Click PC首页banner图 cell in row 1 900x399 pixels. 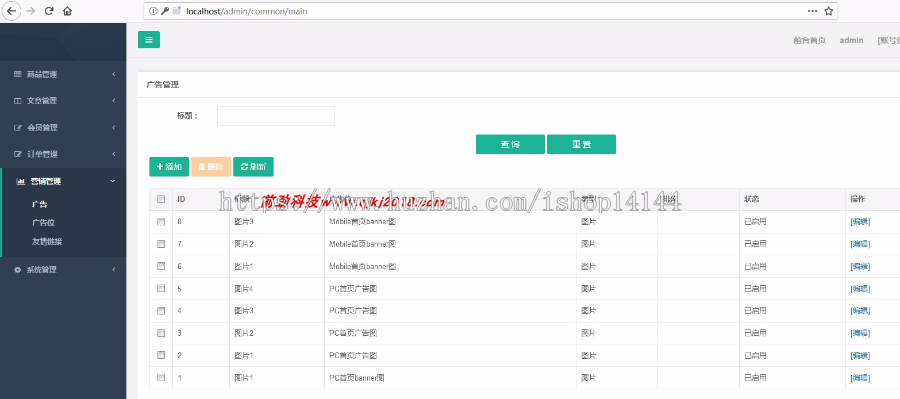click(x=356, y=378)
